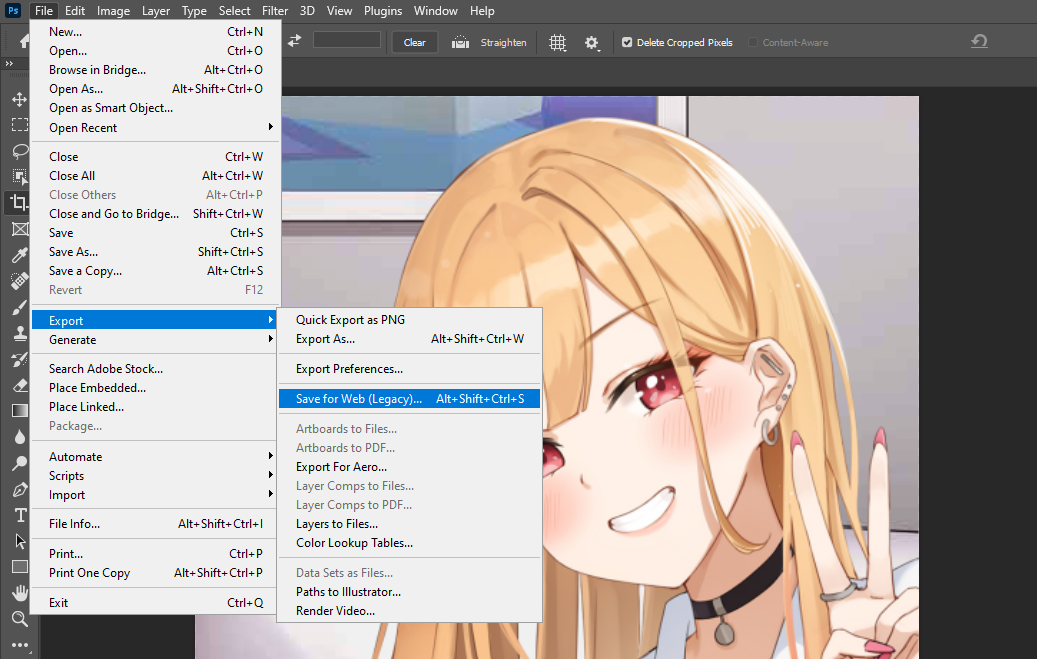The image size is (1037, 659).
Task: Choose Save for Web (Legacy)
Action: [x=409, y=398]
